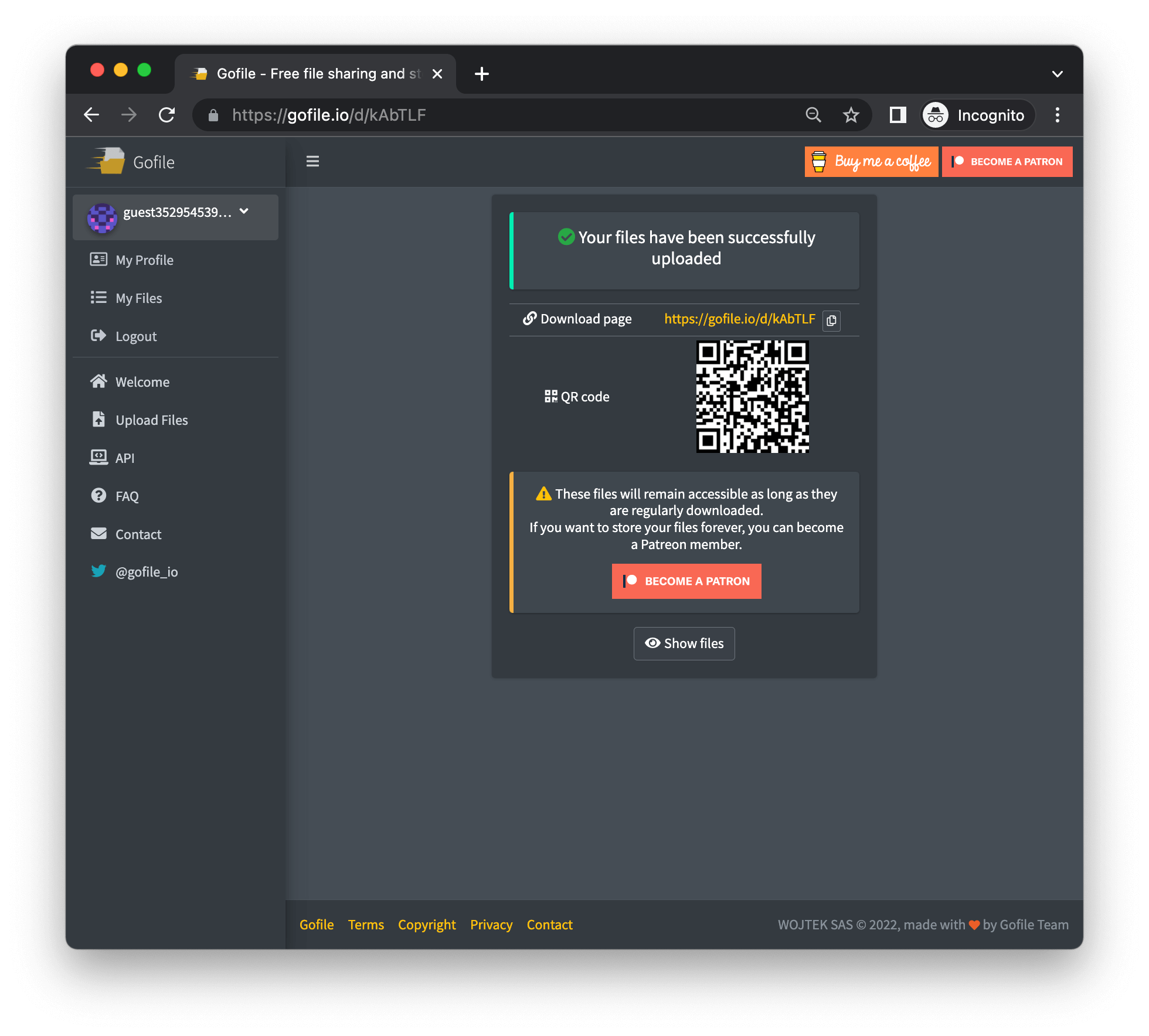1149x1036 pixels.
Task: Click the browser forward arrow
Action: (129, 115)
